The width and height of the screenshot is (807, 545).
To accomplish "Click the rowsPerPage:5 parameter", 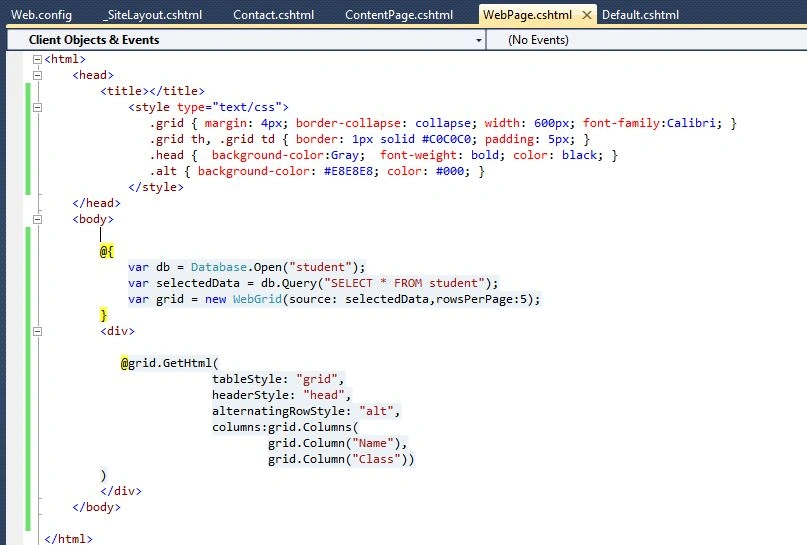I will 481,299.
